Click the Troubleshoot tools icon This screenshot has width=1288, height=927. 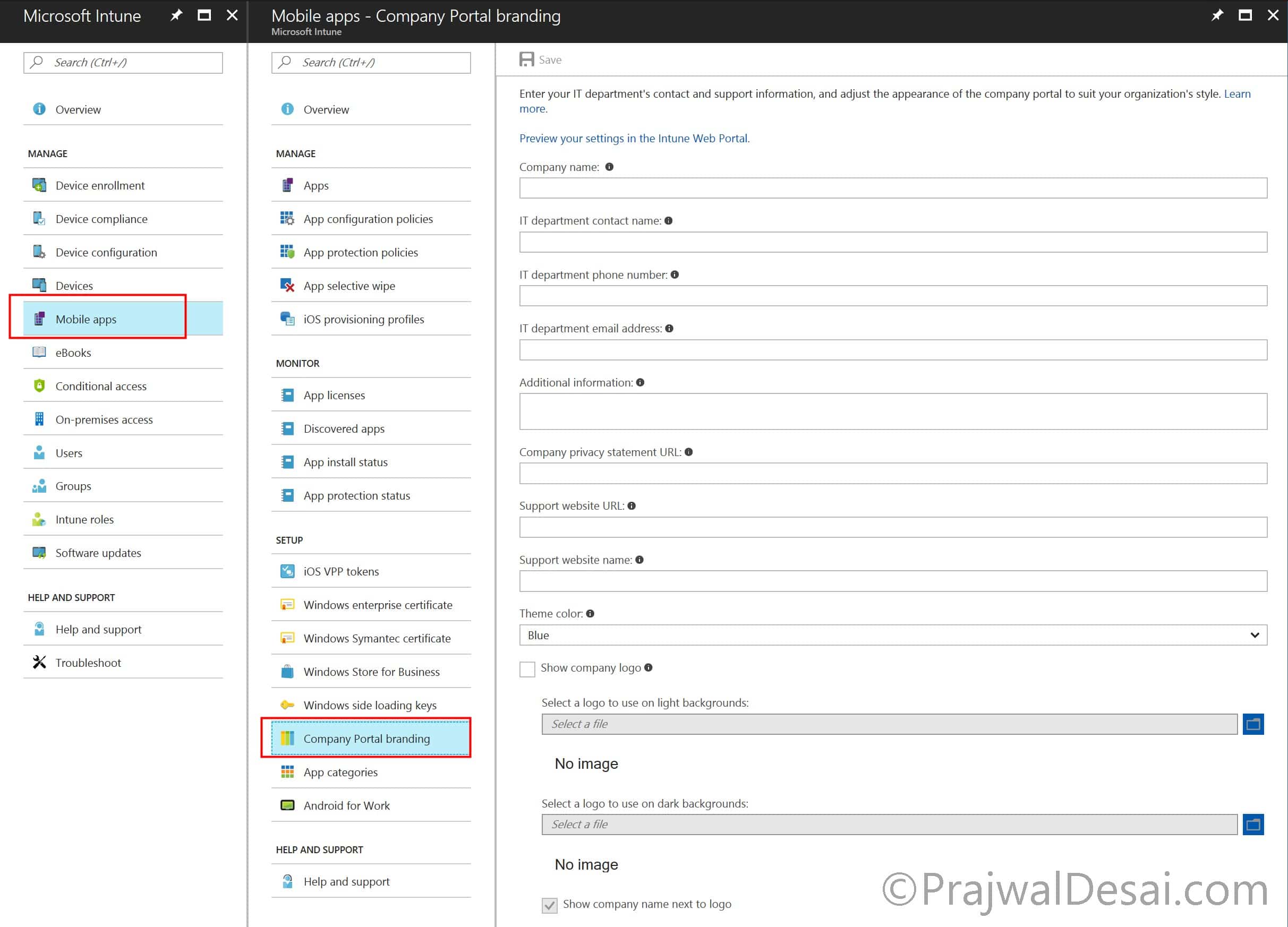coord(39,663)
